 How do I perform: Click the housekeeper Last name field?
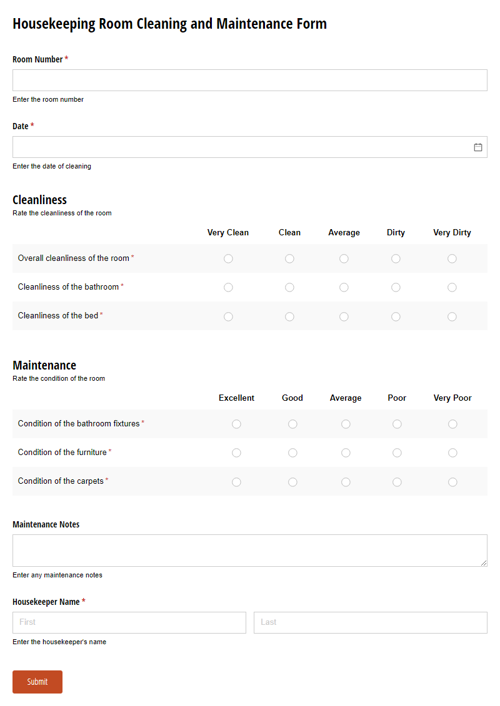coord(370,622)
